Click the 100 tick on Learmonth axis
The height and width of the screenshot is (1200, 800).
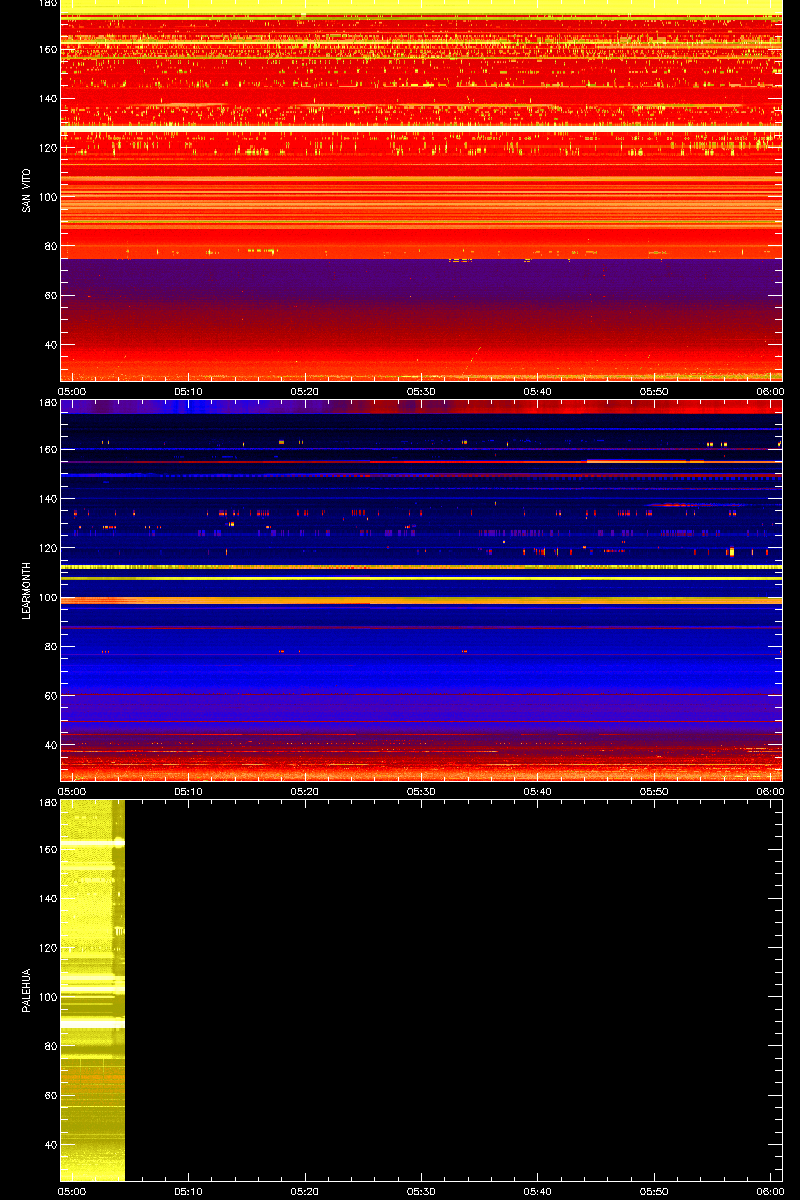click(47, 596)
